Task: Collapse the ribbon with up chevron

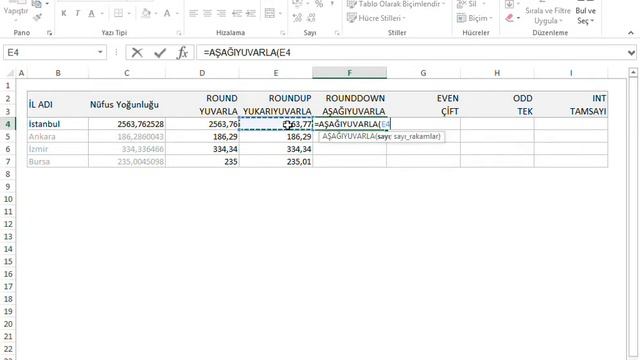Action: tap(631, 33)
